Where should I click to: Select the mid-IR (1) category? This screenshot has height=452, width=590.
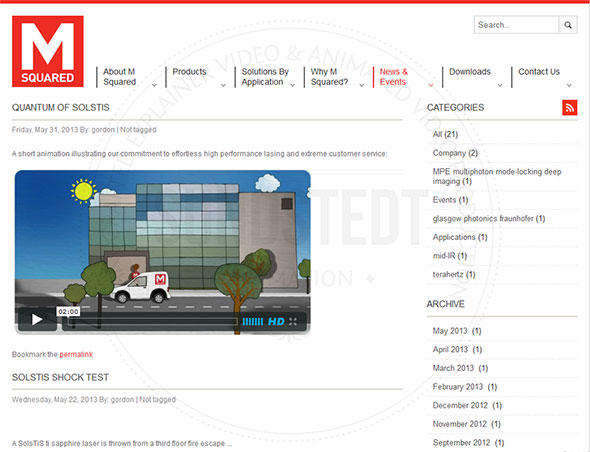450,256
